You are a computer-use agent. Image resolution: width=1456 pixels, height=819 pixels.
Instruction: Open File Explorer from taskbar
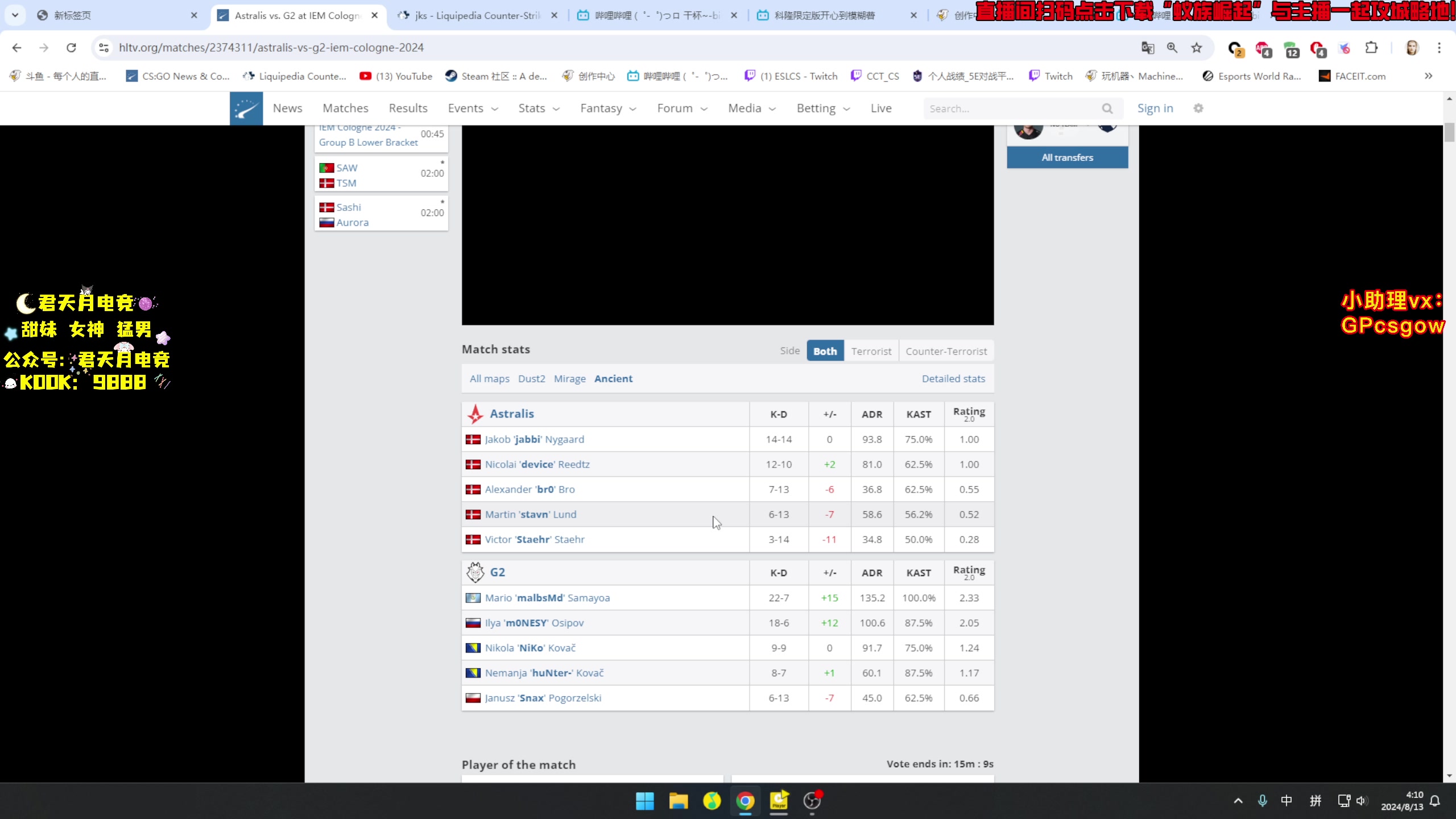tap(678, 801)
